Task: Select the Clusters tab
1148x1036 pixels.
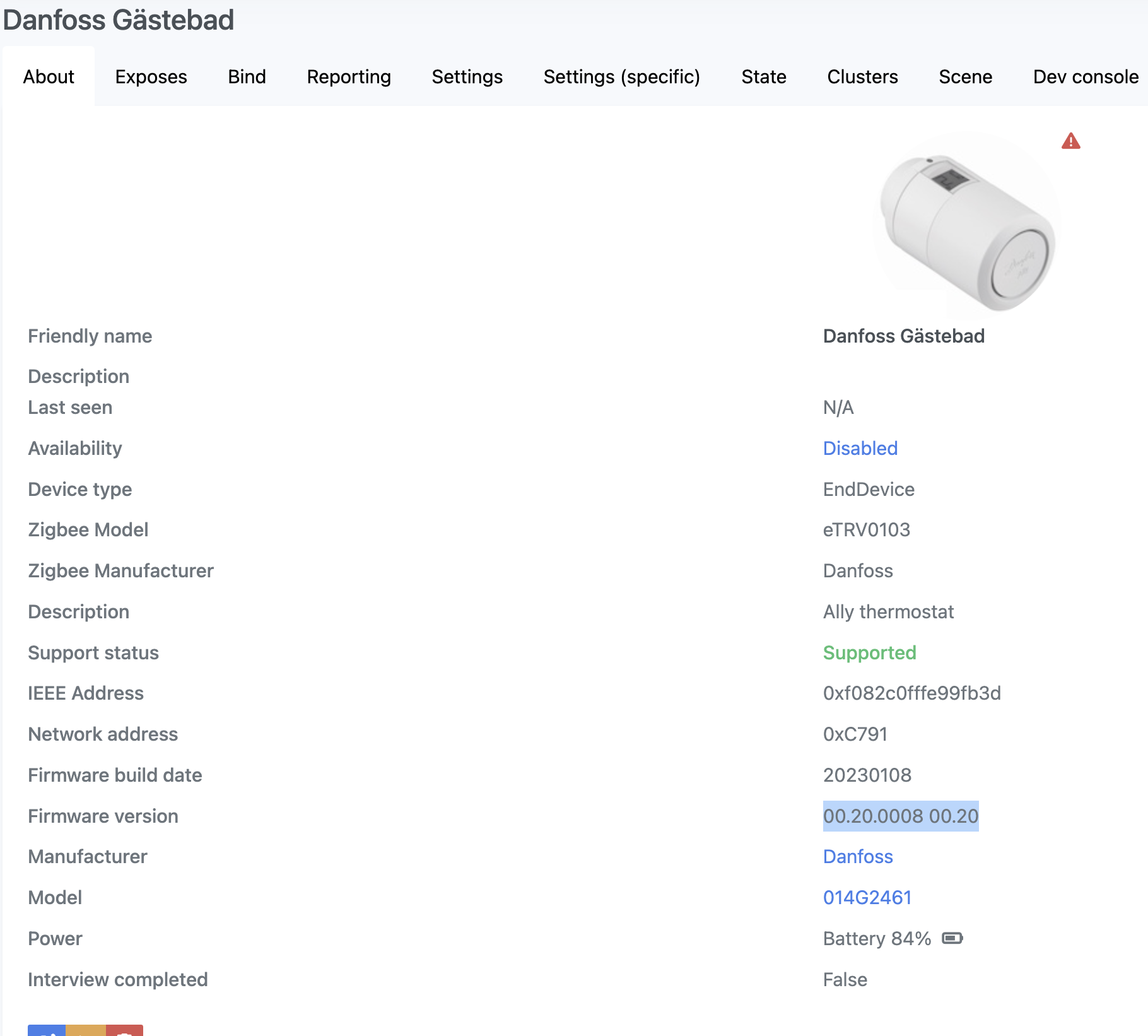Action: (862, 76)
